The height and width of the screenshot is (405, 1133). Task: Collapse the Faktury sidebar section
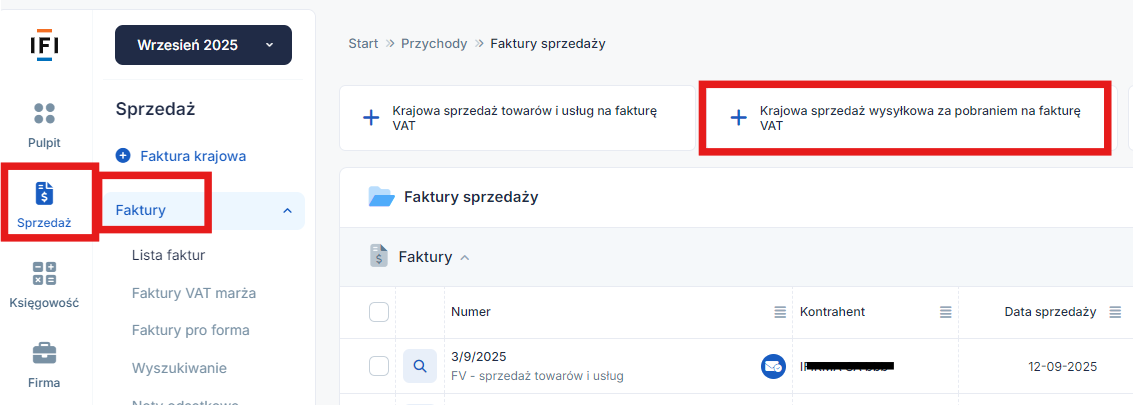(287, 210)
